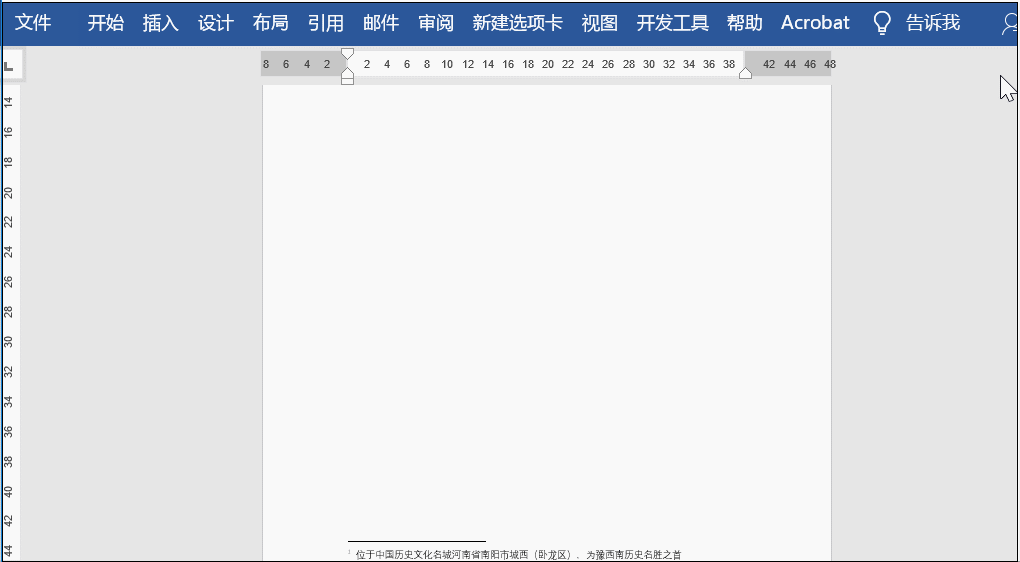Image resolution: width=1020 pixels, height=562 pixels.
Task: Open the 插入 (Insert) tab
Action: pos(160,23)
